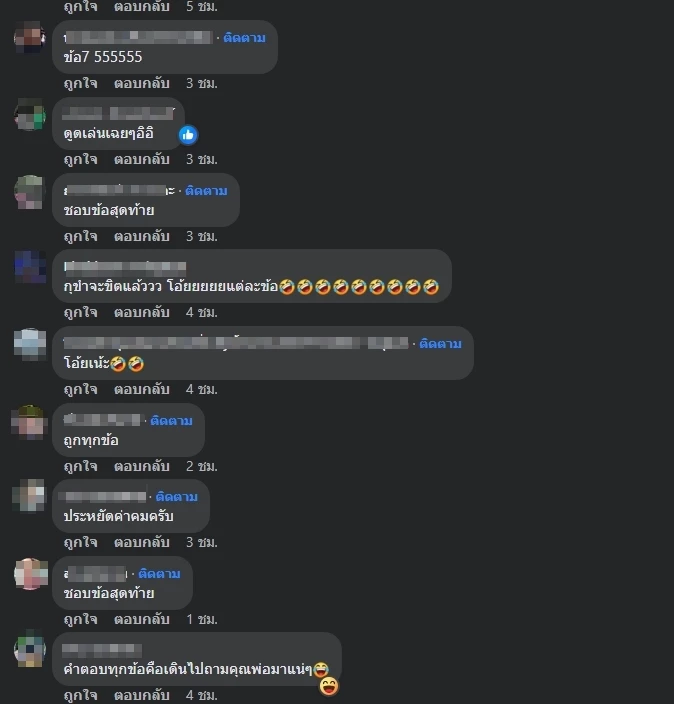
Task: Open avatar next to 'โอ้ยเน้ะ' comment
Action: tap(30, 344)
